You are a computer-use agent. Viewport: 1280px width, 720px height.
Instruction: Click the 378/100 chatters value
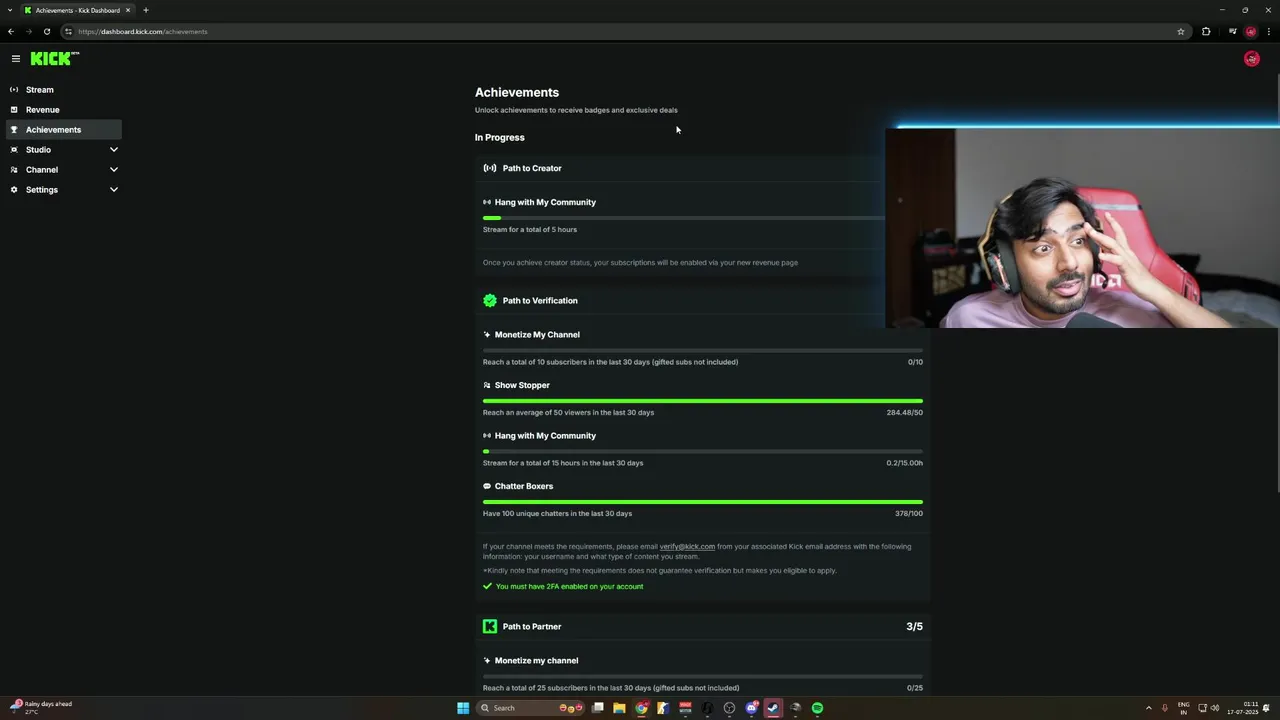pos(909,513)
